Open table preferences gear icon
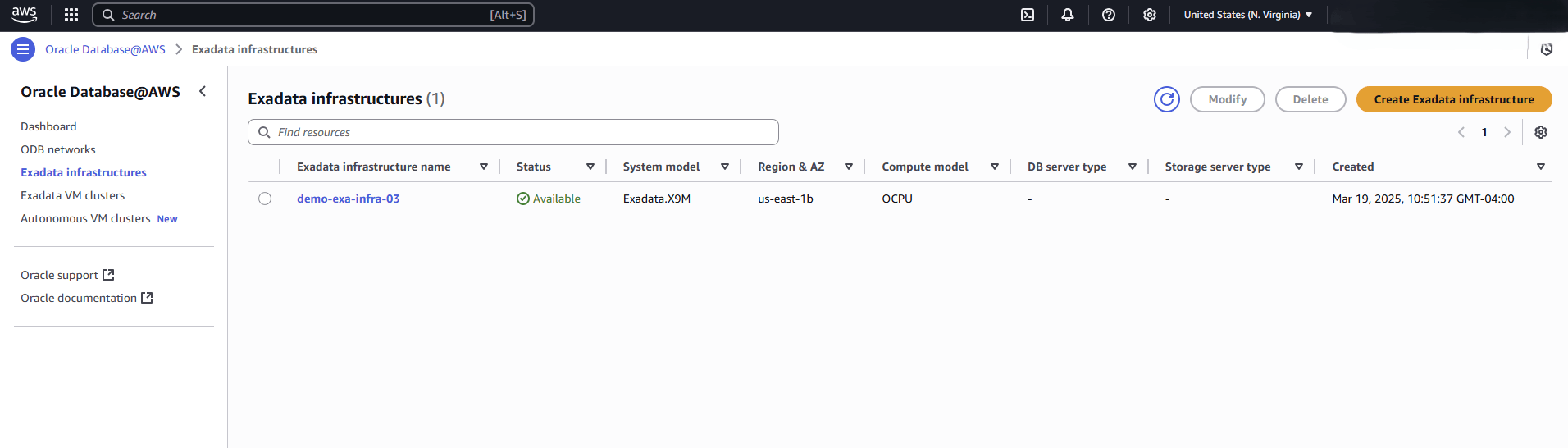 pyautogui.click(x=1540, y=132)
